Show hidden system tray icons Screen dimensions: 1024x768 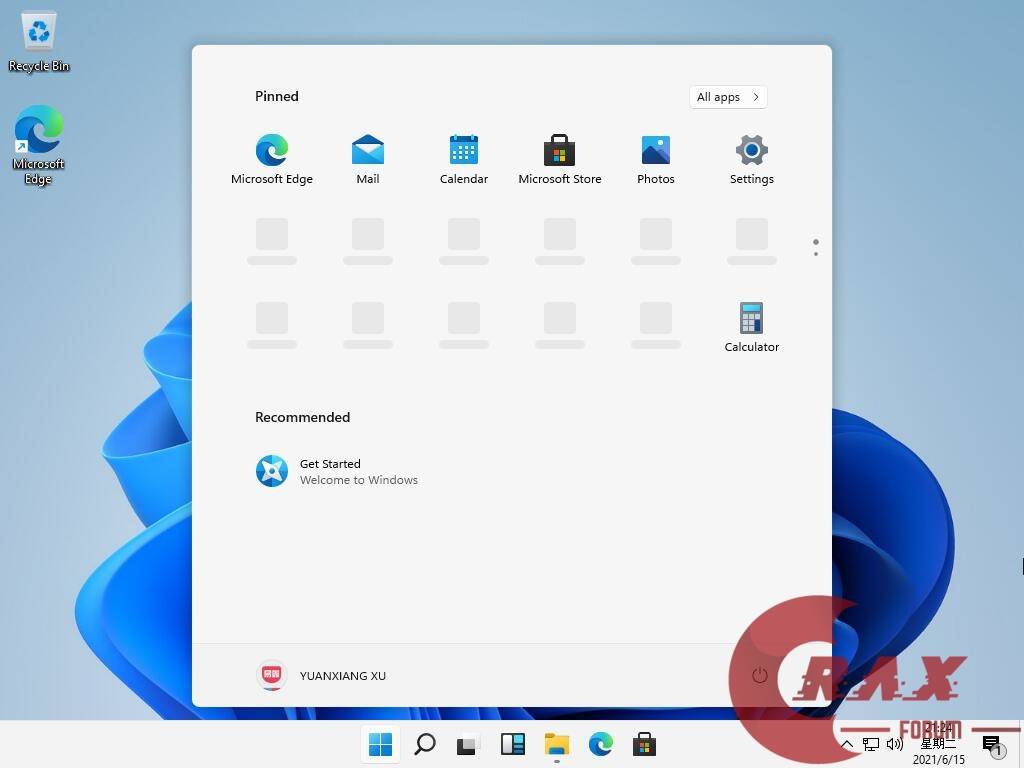tap(848, 744)
